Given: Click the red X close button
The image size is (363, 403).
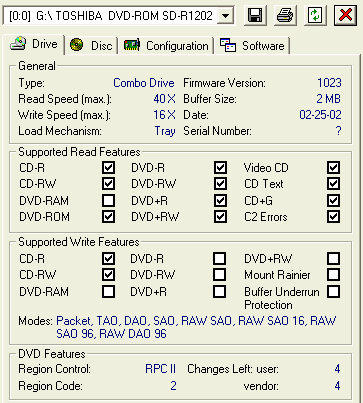Looking at the screenshot, I should tap(345, 15).
